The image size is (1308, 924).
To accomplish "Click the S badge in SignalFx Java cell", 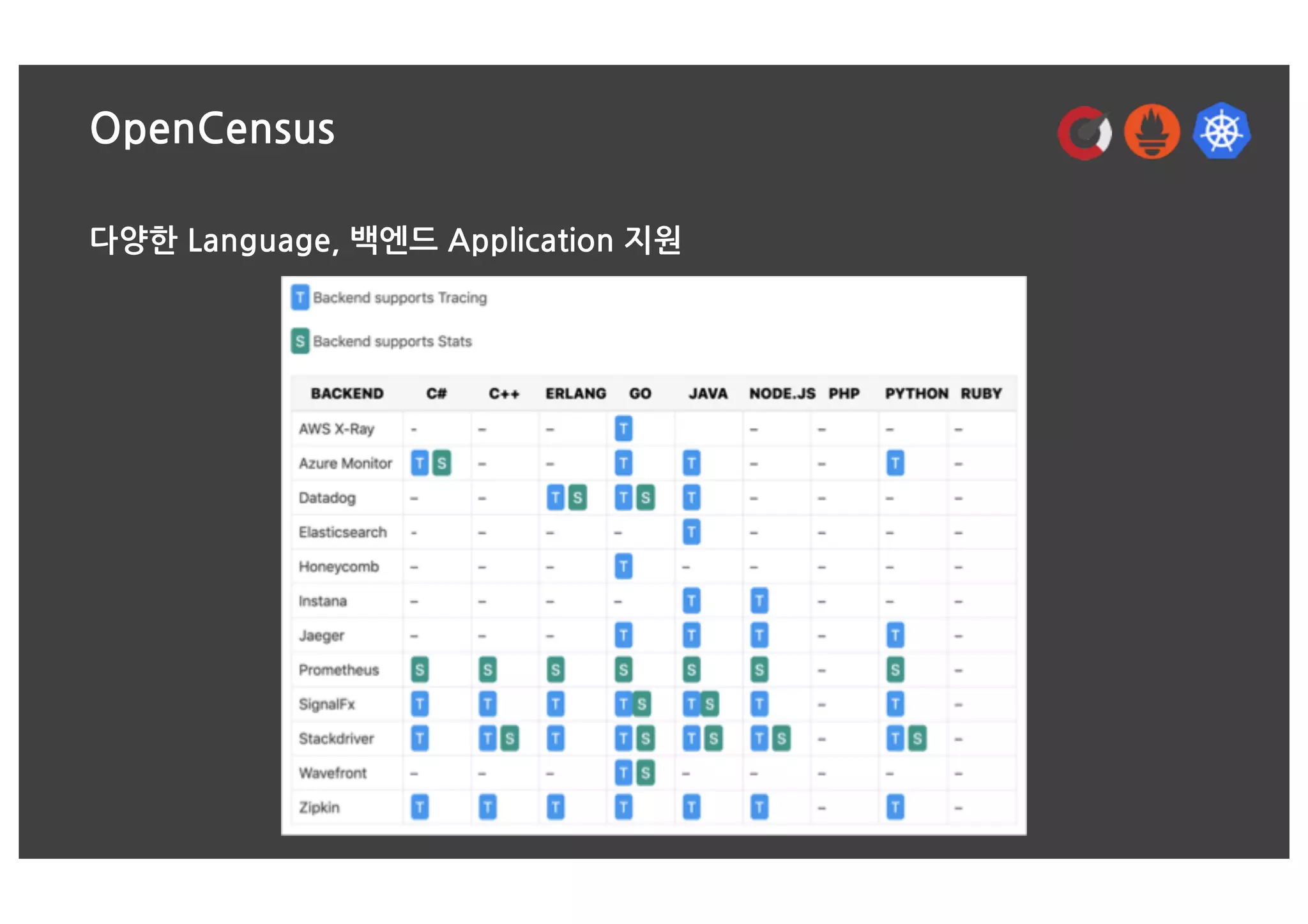I will click(709, 704).
